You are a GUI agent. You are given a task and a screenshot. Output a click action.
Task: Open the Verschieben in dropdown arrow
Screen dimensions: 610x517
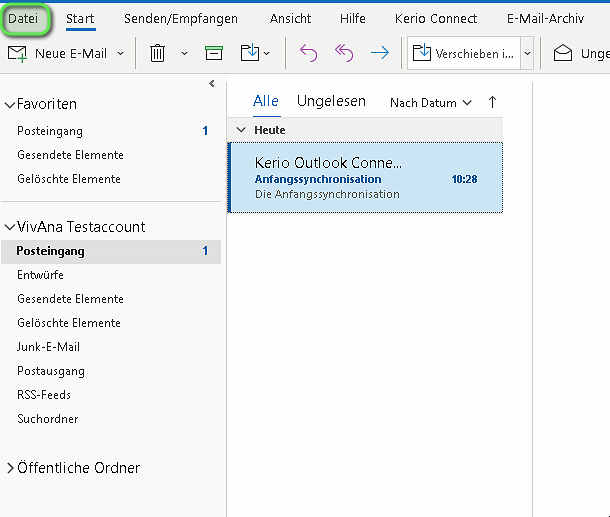[x=527, y=53]
